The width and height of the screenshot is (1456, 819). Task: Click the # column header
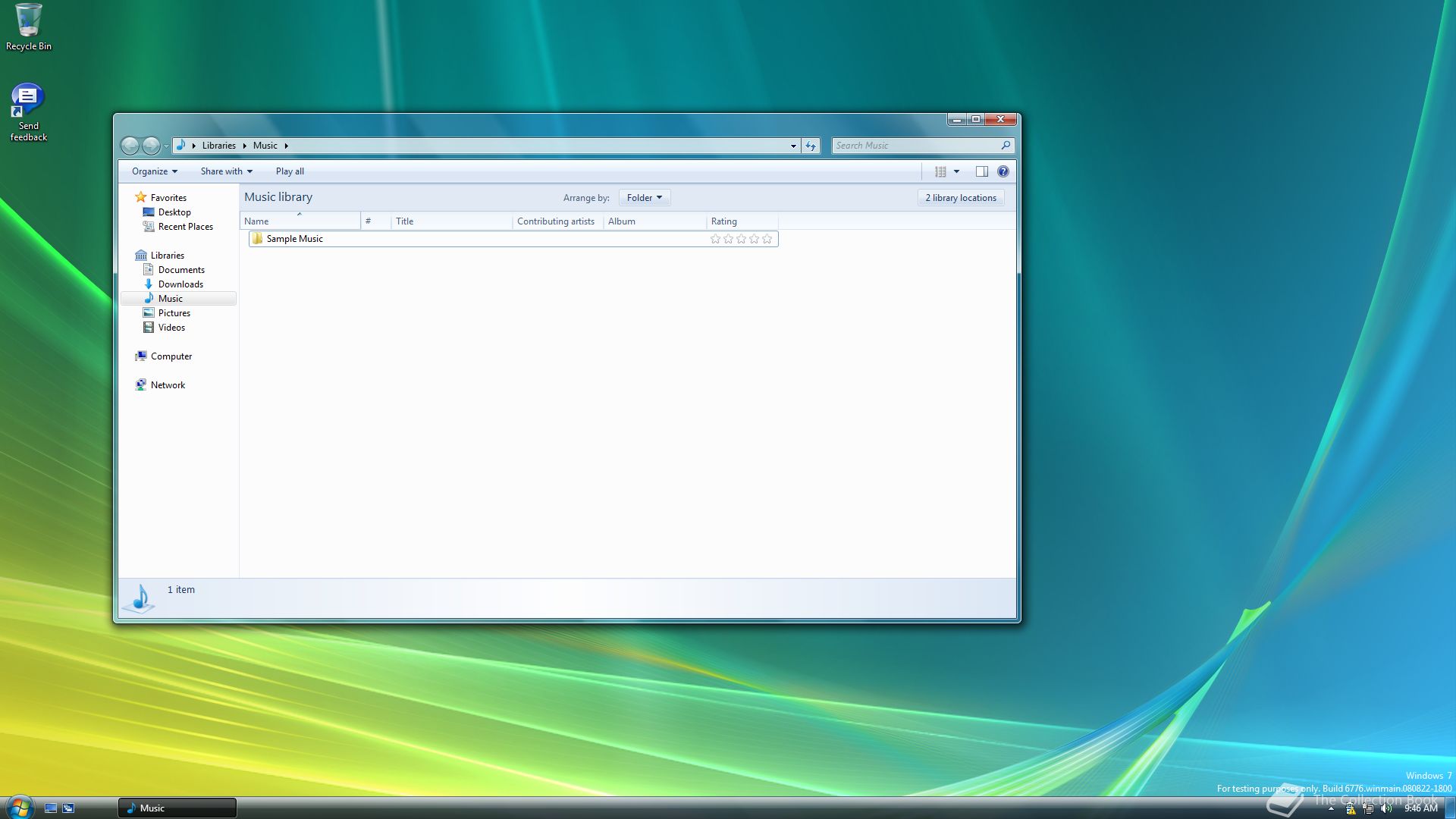pyautogui.click(x=376, y=221)
